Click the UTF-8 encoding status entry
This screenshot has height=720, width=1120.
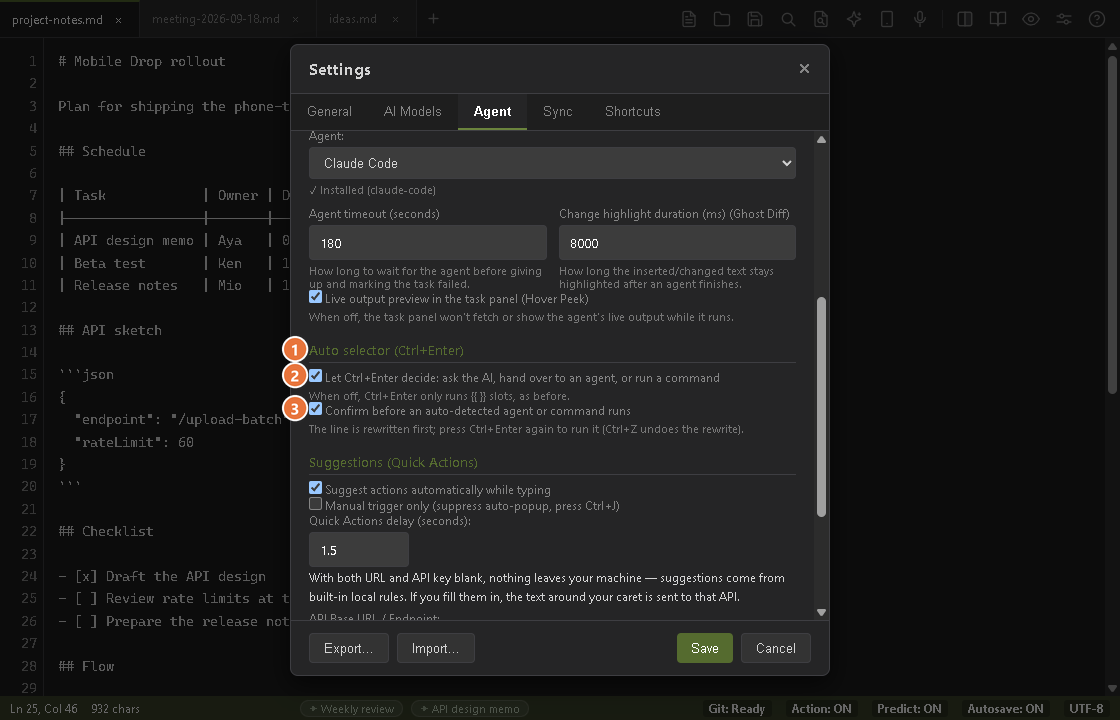tap(1086, 709)
